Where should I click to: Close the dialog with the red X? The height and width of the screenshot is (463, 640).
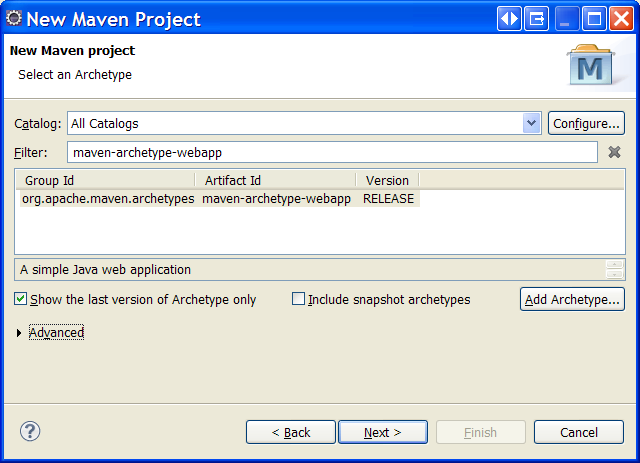pyautogui.click(x=621, y=19)
